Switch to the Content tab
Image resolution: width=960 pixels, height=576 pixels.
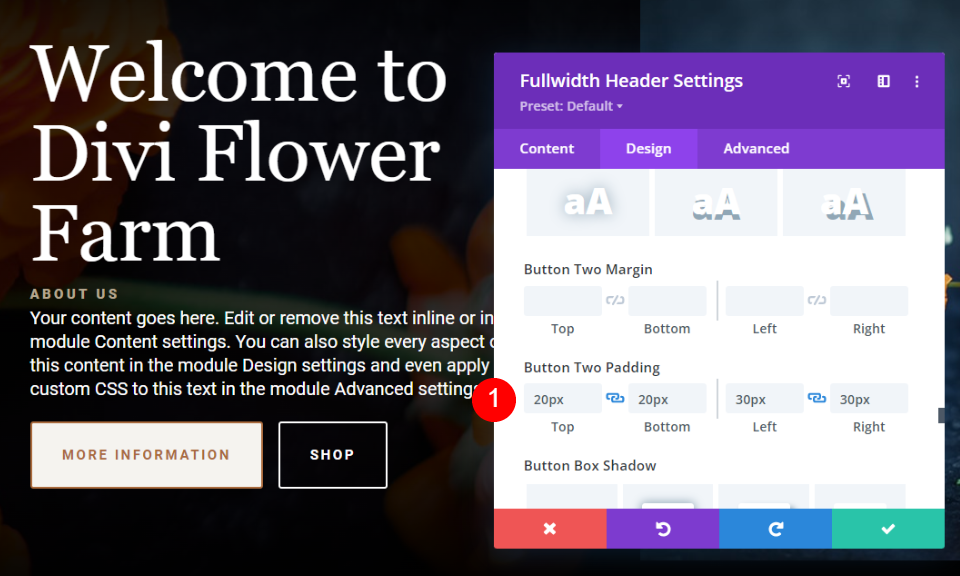coord(547,149)
